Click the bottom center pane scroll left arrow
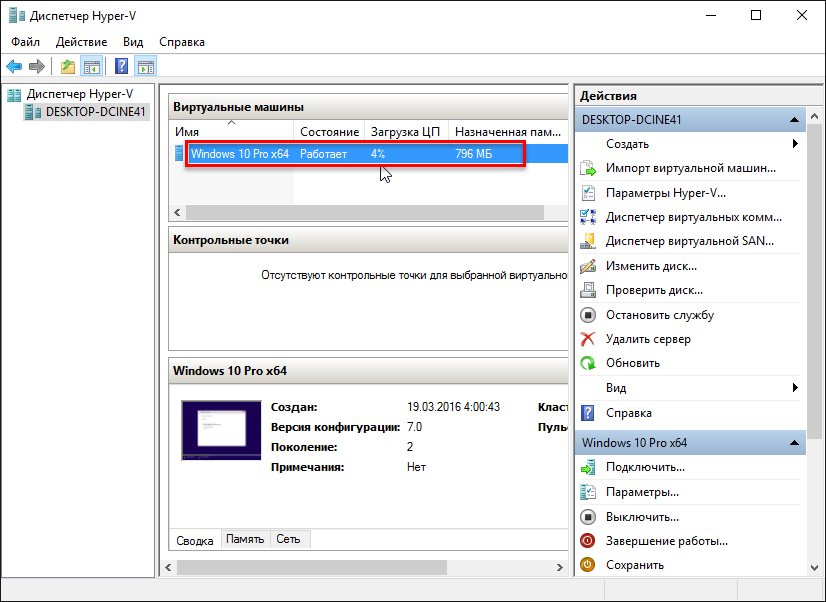826x602 pixels. pos(169,567)
